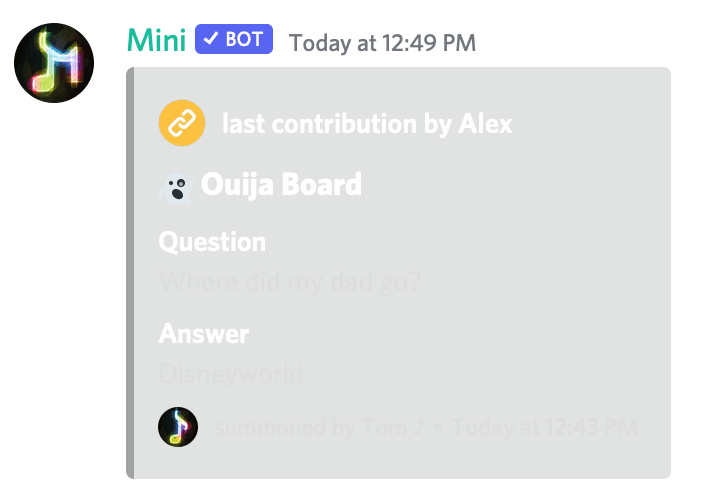Click the Today at 12:49 PM timestamp
Viewport: 702px width, 487px height.
click(382, 43)
